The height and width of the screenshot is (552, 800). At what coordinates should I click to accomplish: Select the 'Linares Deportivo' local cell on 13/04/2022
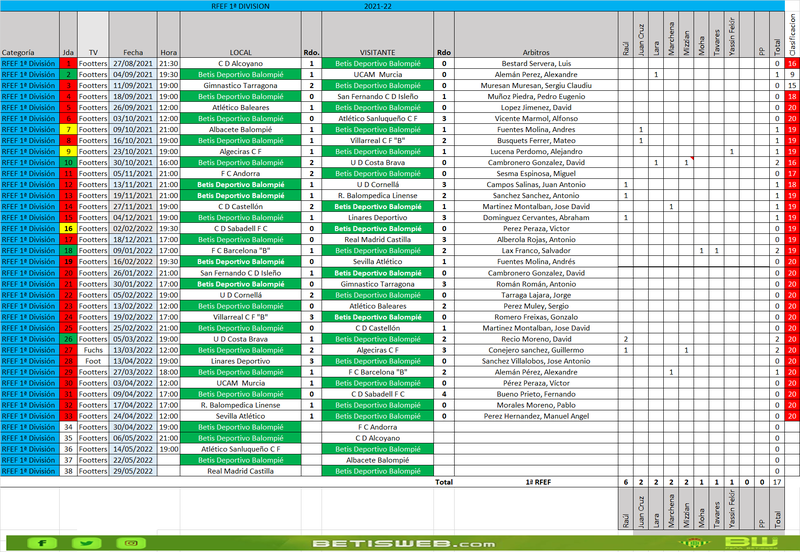pos(240,361)
